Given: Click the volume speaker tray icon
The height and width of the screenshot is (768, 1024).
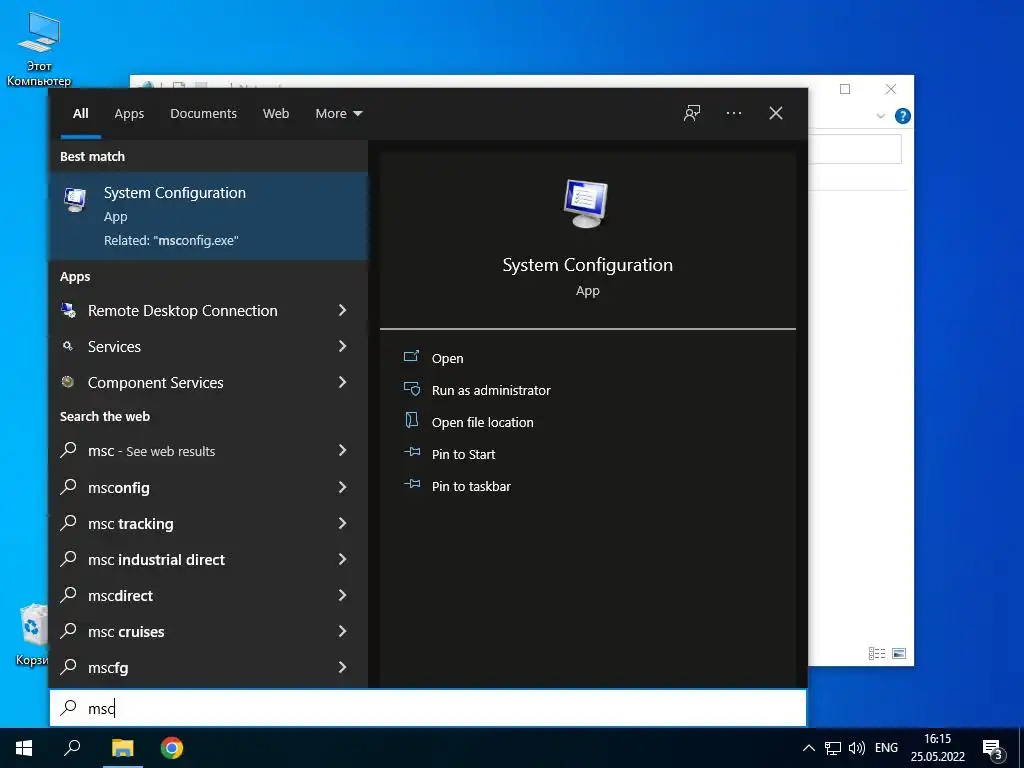Looking at the screenshot, I should click(x=856, y=748).
